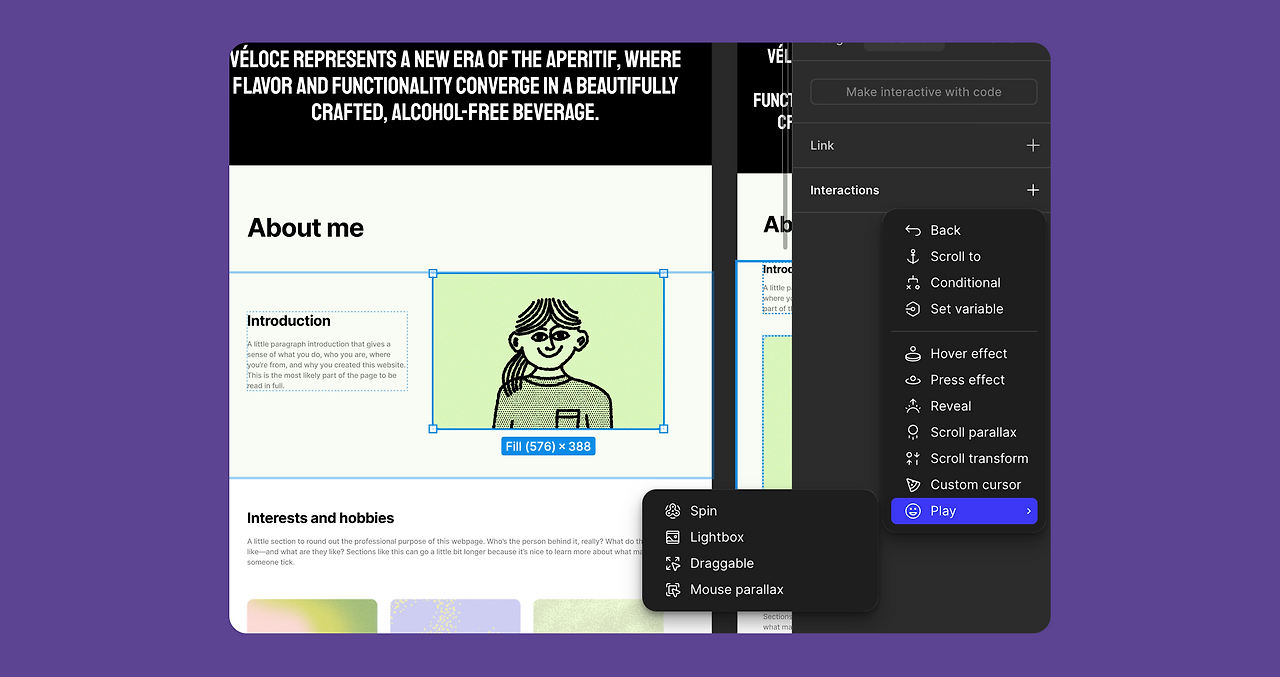This screenshot has height=677, width=1280.
Task: Click the bottom-right selection handle of image
Action: click(664, 429)
